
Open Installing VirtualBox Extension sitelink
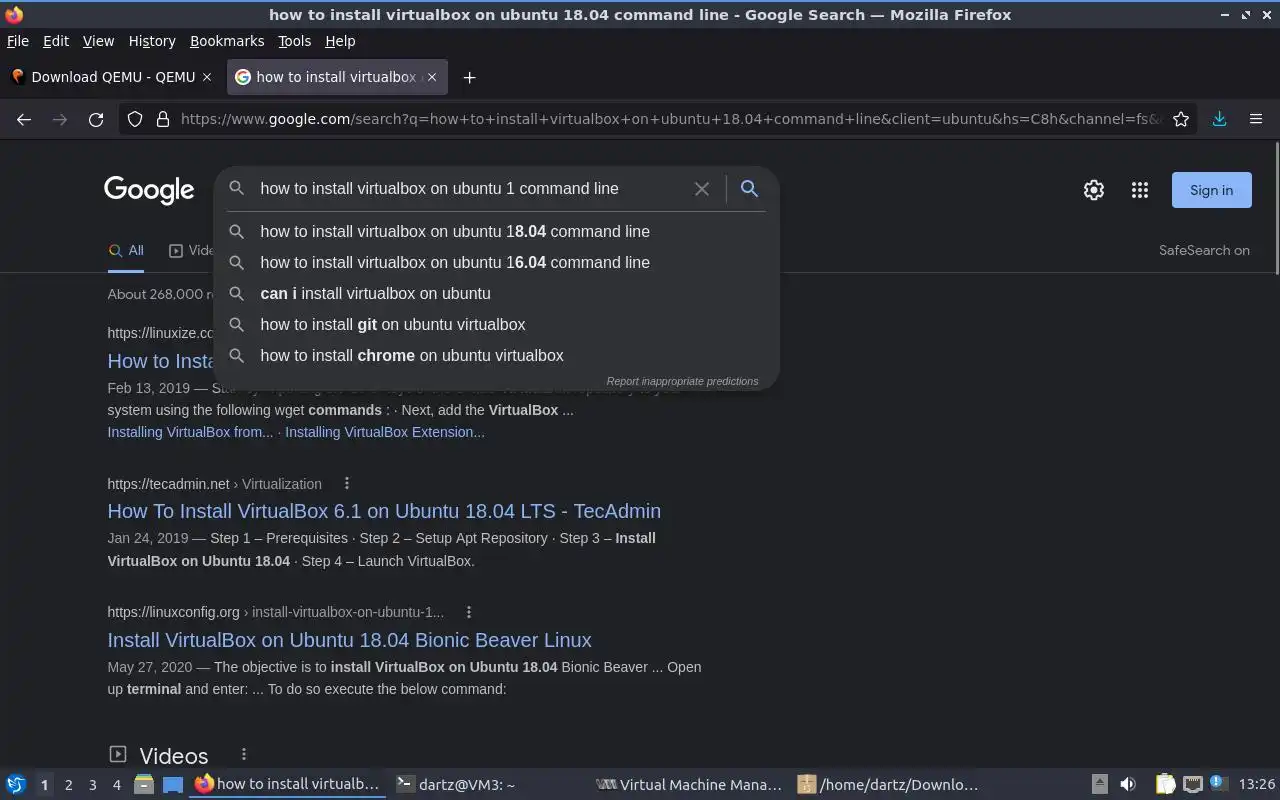point(385,432)
